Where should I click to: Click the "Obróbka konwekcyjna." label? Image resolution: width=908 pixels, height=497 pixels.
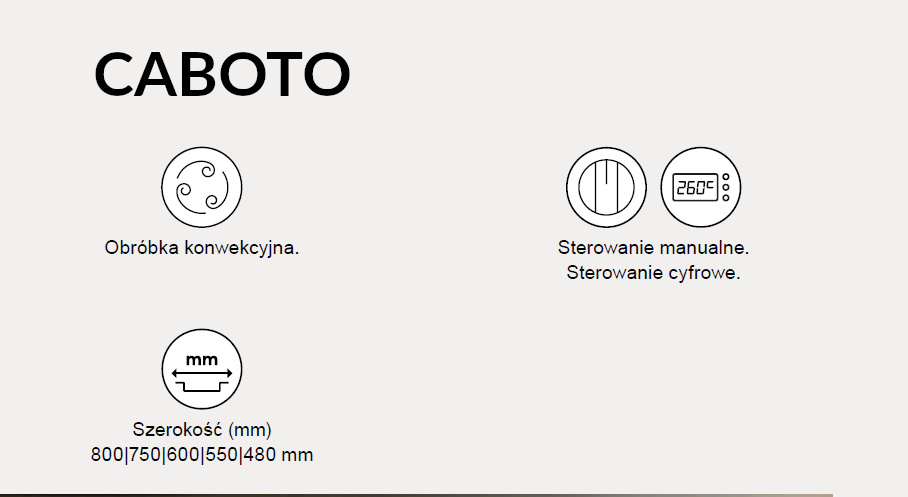(x=202, y=248)
